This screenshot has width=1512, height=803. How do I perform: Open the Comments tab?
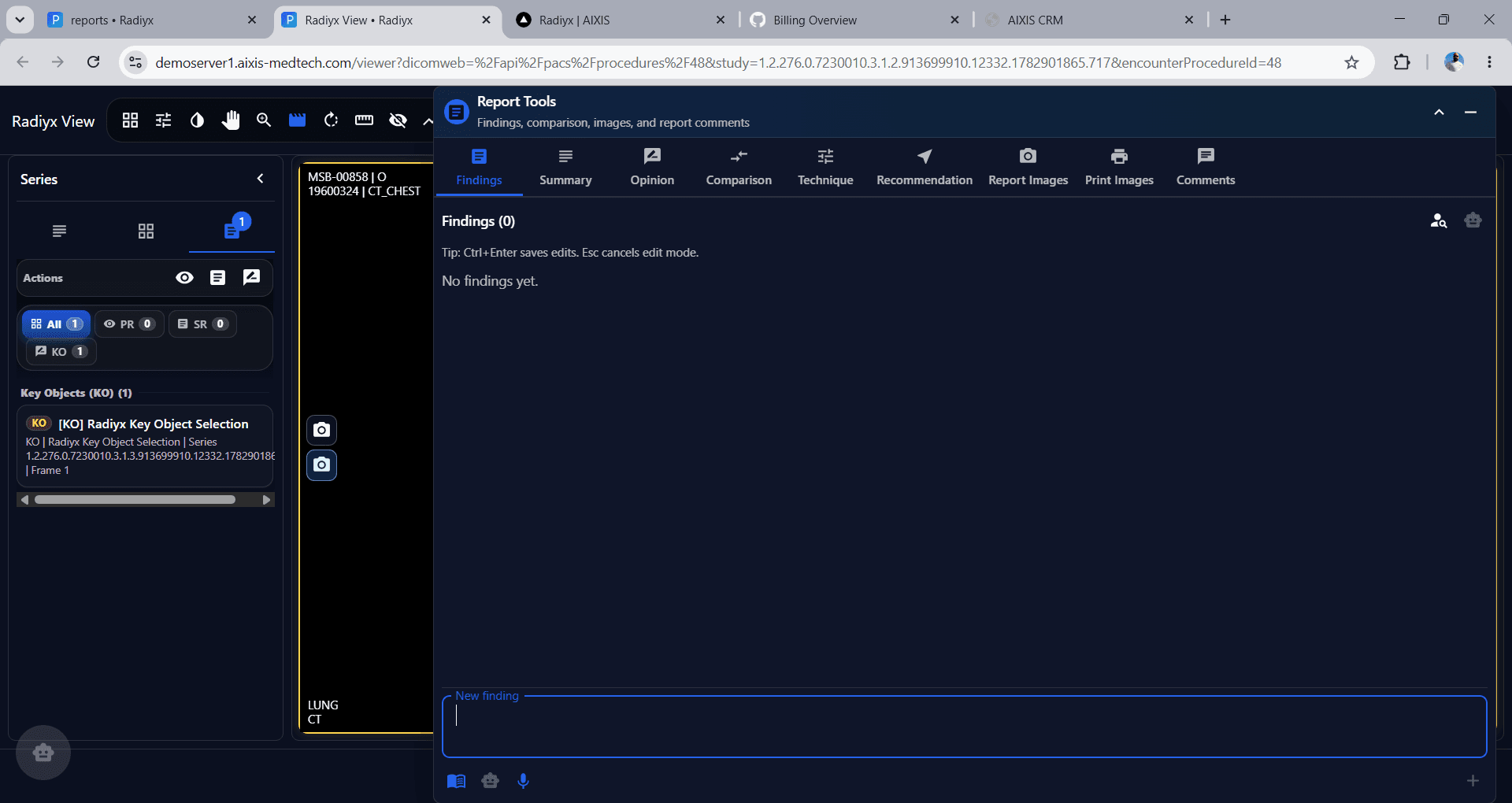1206,168
